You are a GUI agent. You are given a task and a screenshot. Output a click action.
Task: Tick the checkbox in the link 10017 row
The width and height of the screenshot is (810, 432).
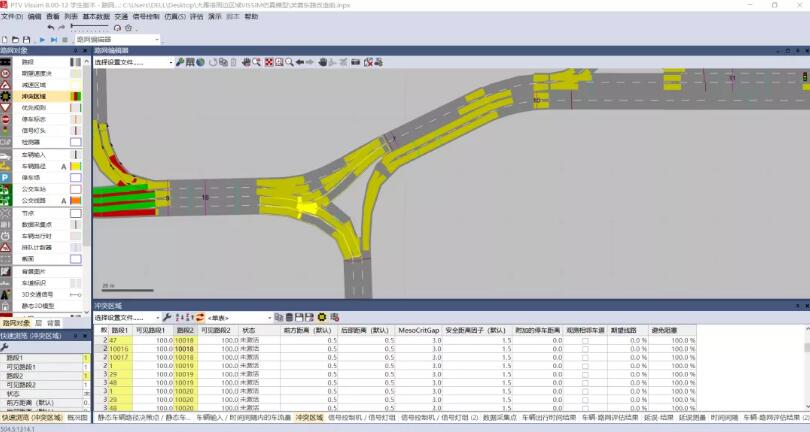(585, 357)
